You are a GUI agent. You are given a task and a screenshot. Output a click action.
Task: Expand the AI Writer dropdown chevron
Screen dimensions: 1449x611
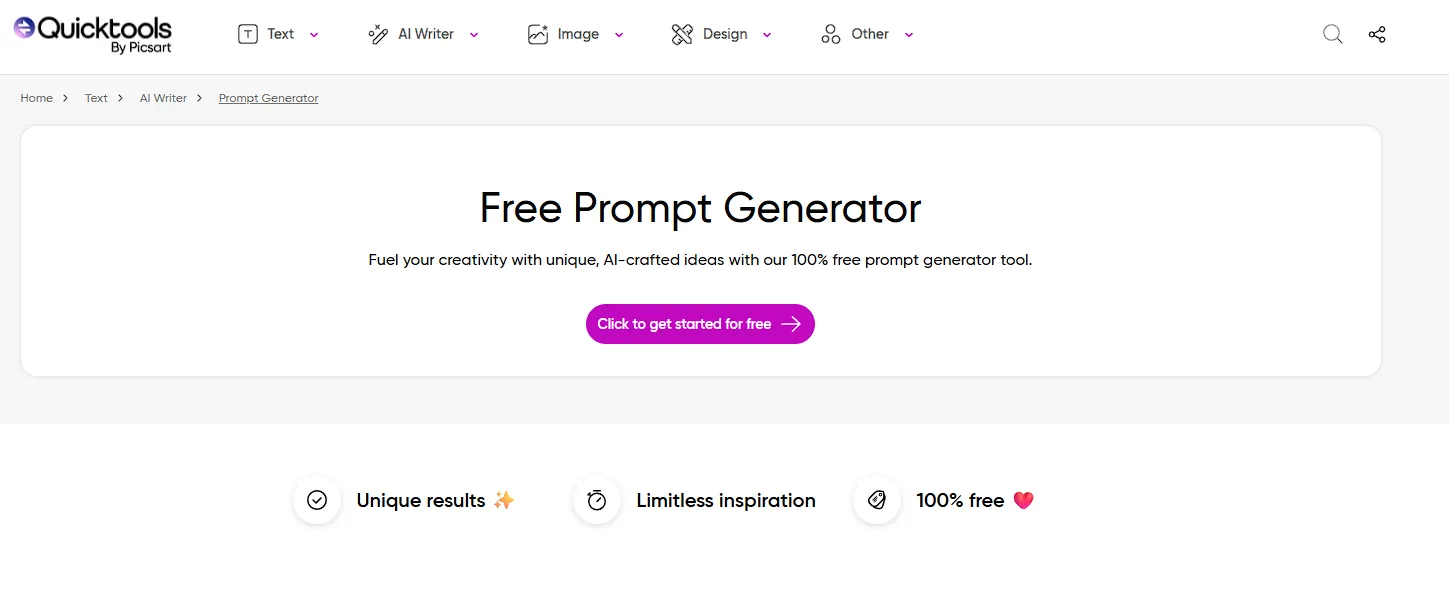point(474,35)
